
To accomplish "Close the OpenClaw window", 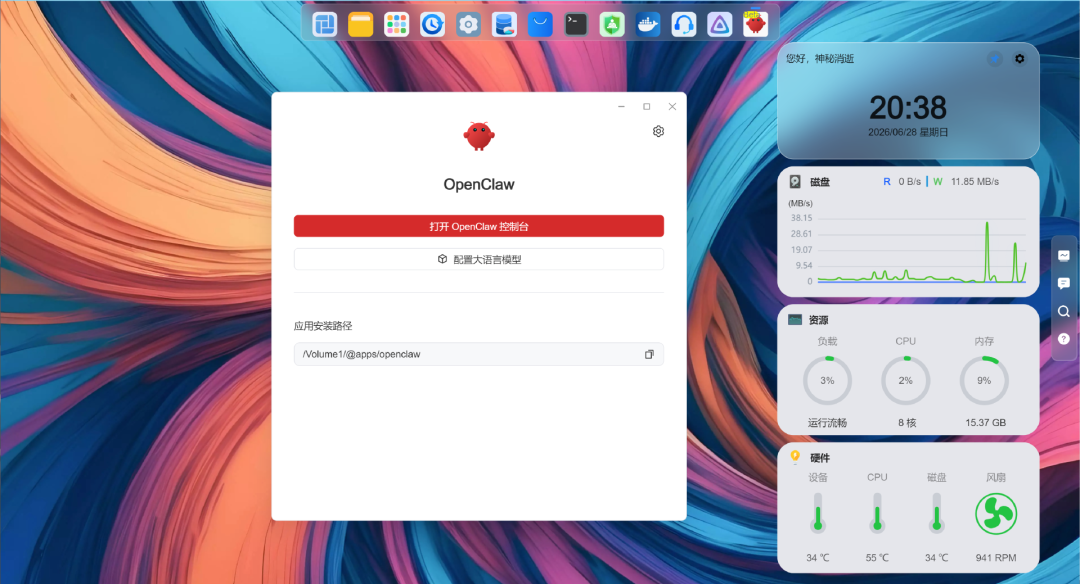I will [x=672, y=107].
